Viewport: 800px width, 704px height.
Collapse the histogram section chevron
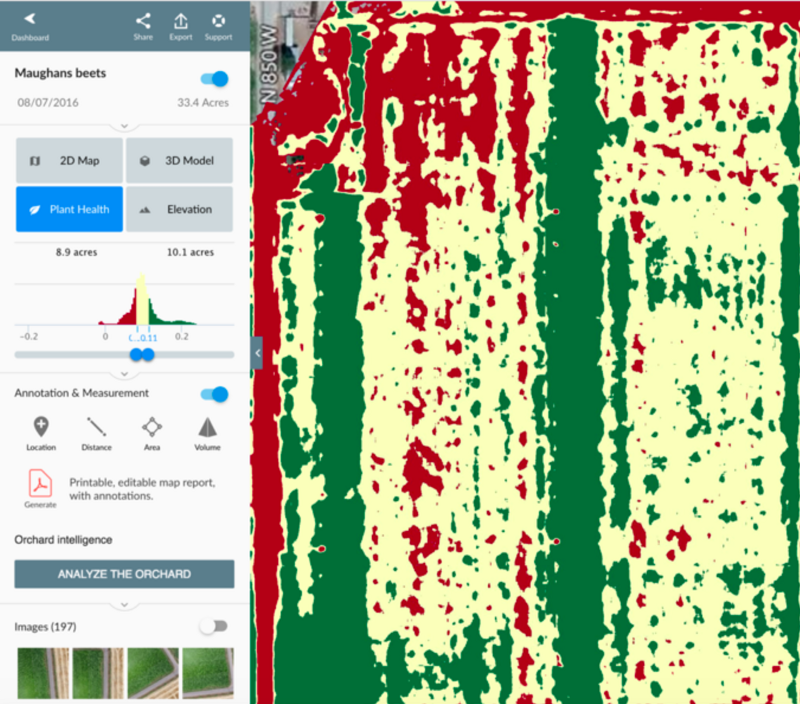123,375
